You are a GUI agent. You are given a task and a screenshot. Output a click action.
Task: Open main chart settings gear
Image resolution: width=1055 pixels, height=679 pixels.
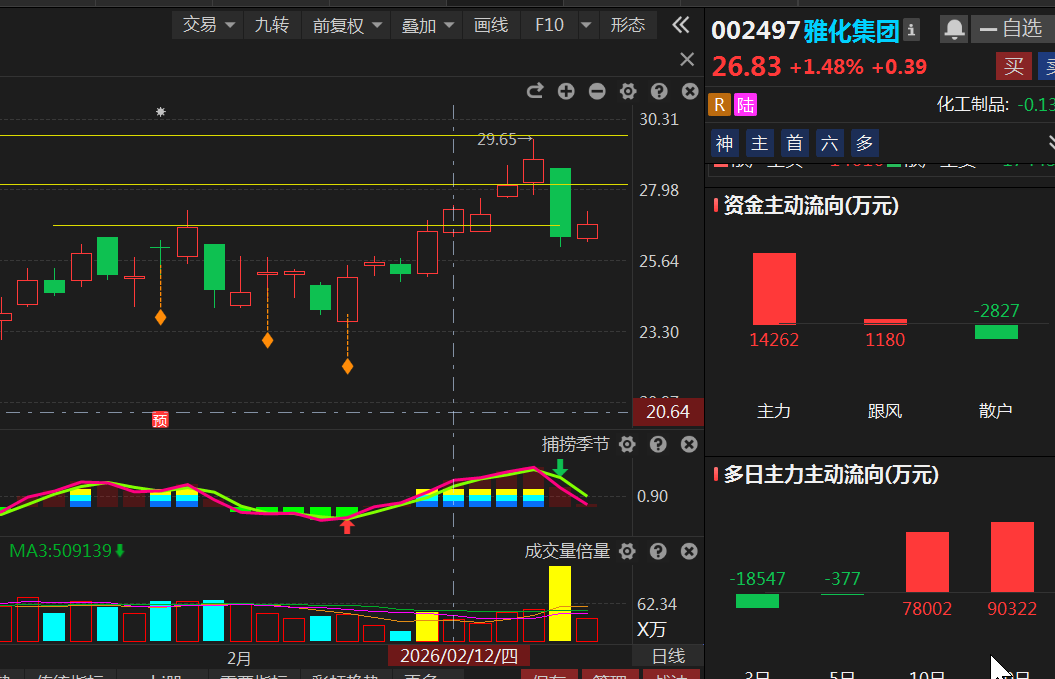(628, 91)
